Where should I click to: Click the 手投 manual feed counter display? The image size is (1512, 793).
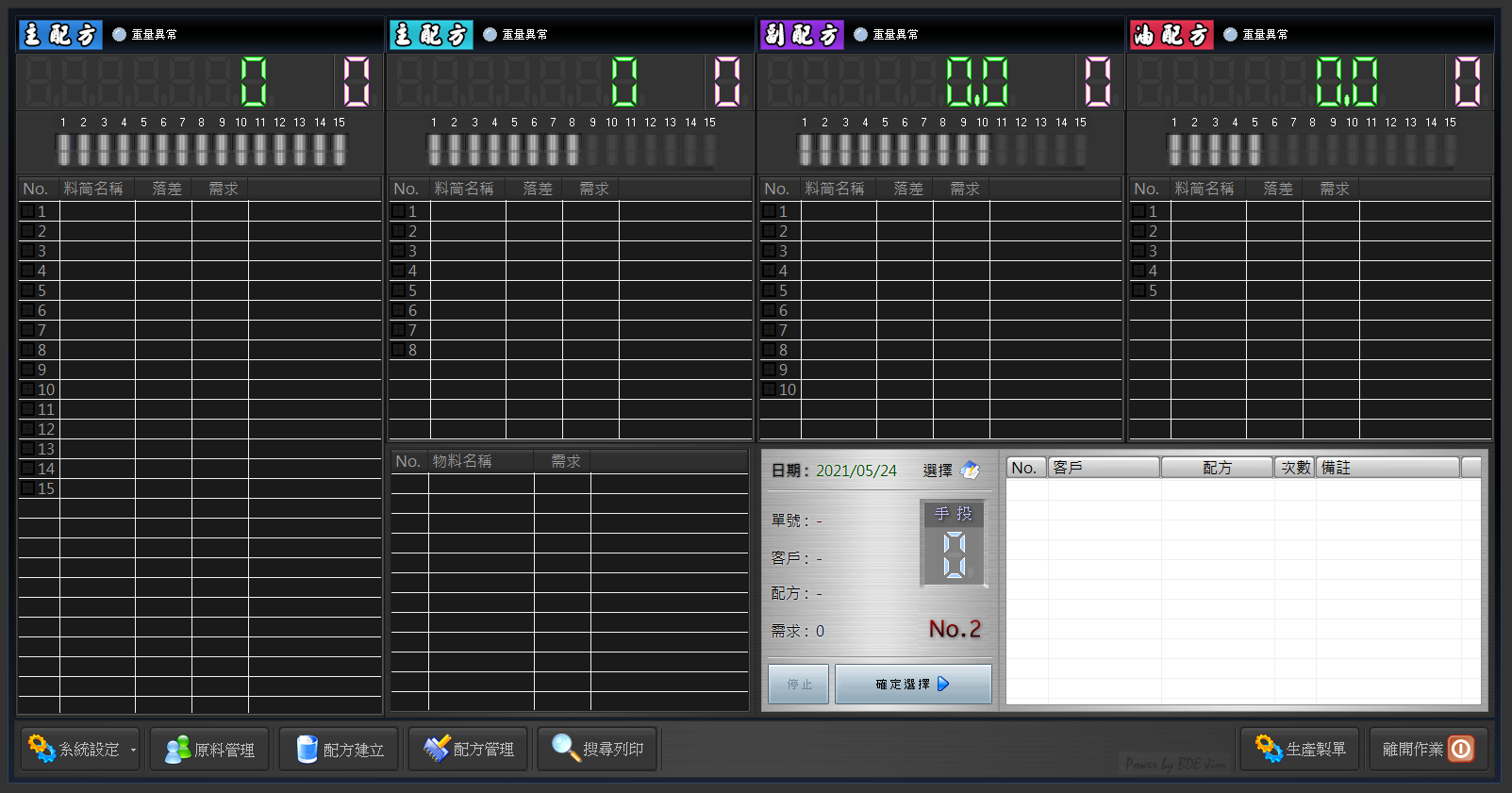pyautogui.click(x=954, y=553)
